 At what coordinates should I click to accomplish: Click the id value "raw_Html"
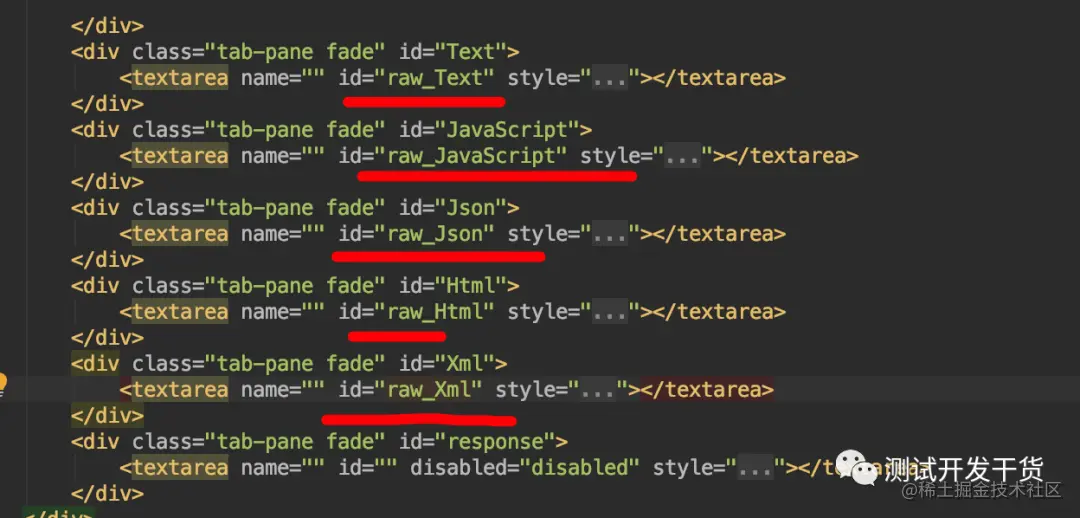(x=435, y=312)
